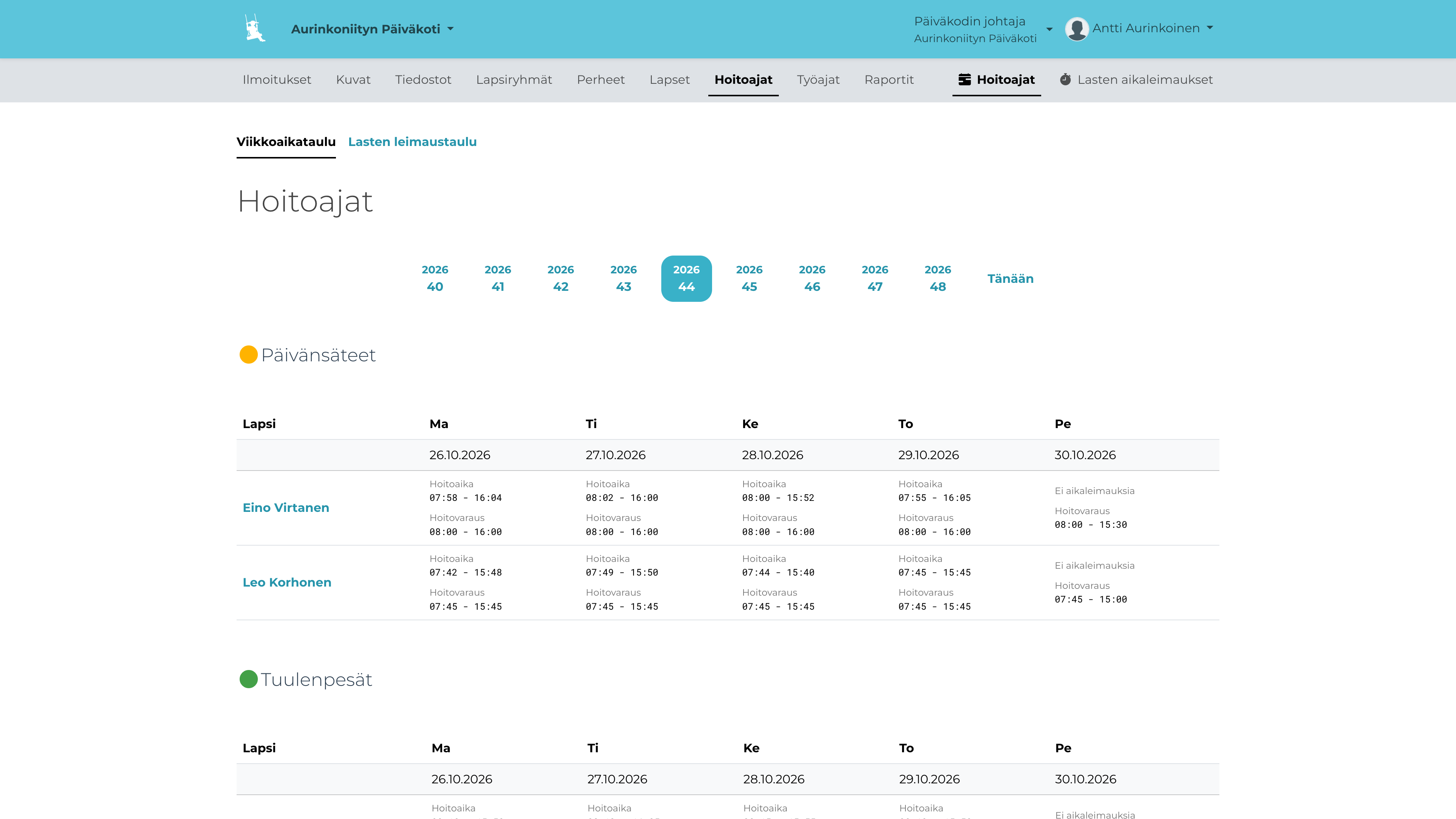Click the Hoitoajat calendar icon in the sub-navigation
The image size is (1456, 819).
pos(965,80)
